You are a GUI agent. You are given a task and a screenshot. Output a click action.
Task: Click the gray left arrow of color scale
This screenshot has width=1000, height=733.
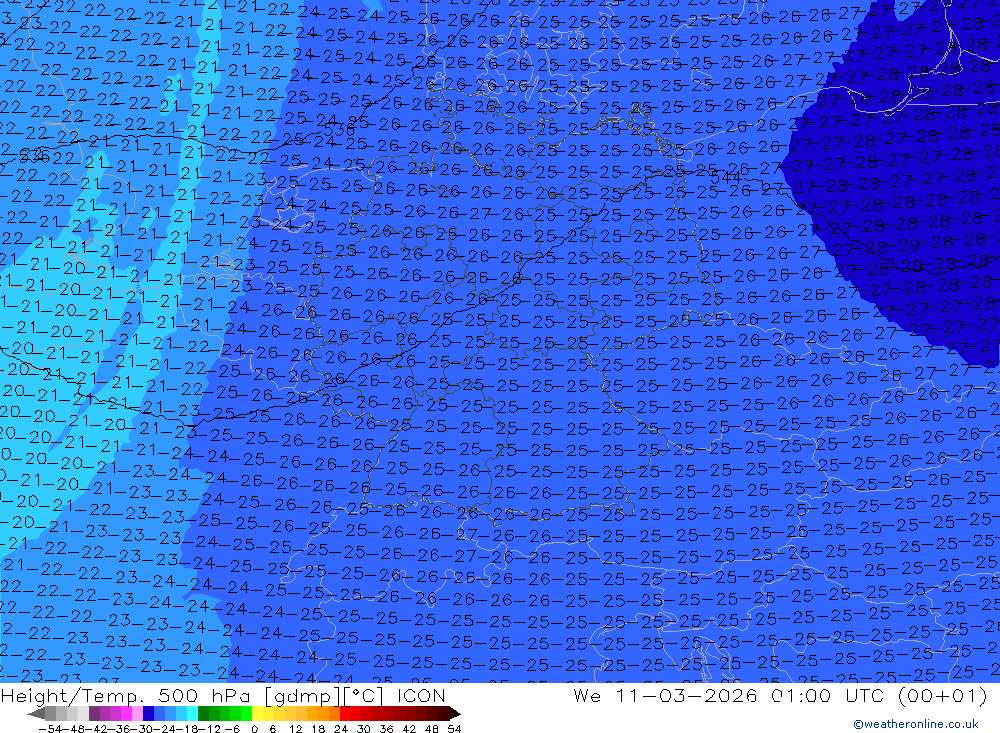(36, 714)
